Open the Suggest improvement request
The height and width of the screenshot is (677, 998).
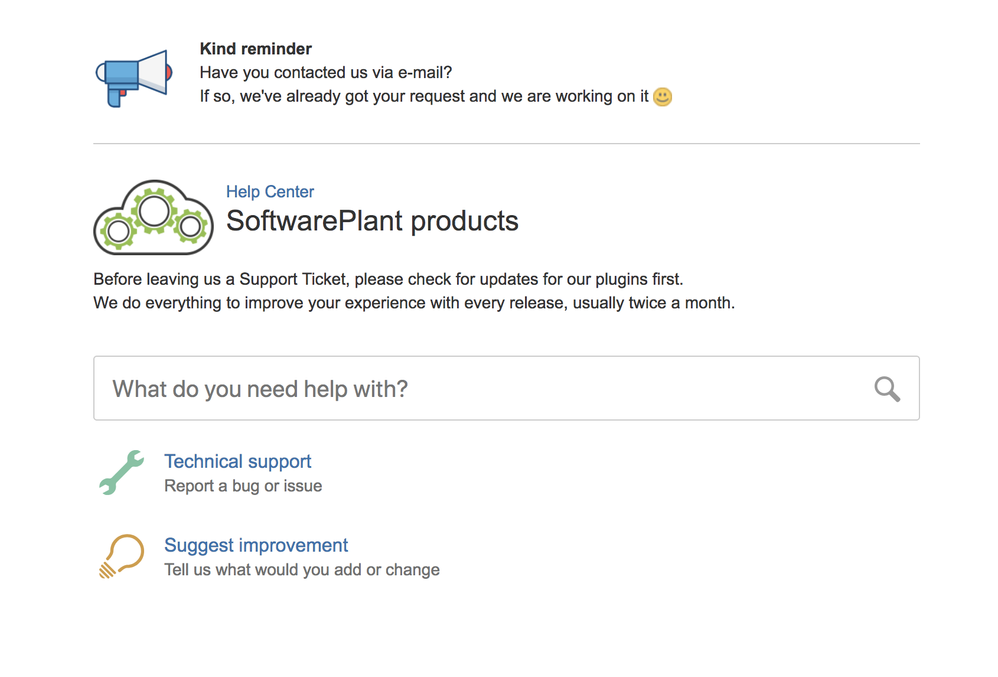coord(256,545)
